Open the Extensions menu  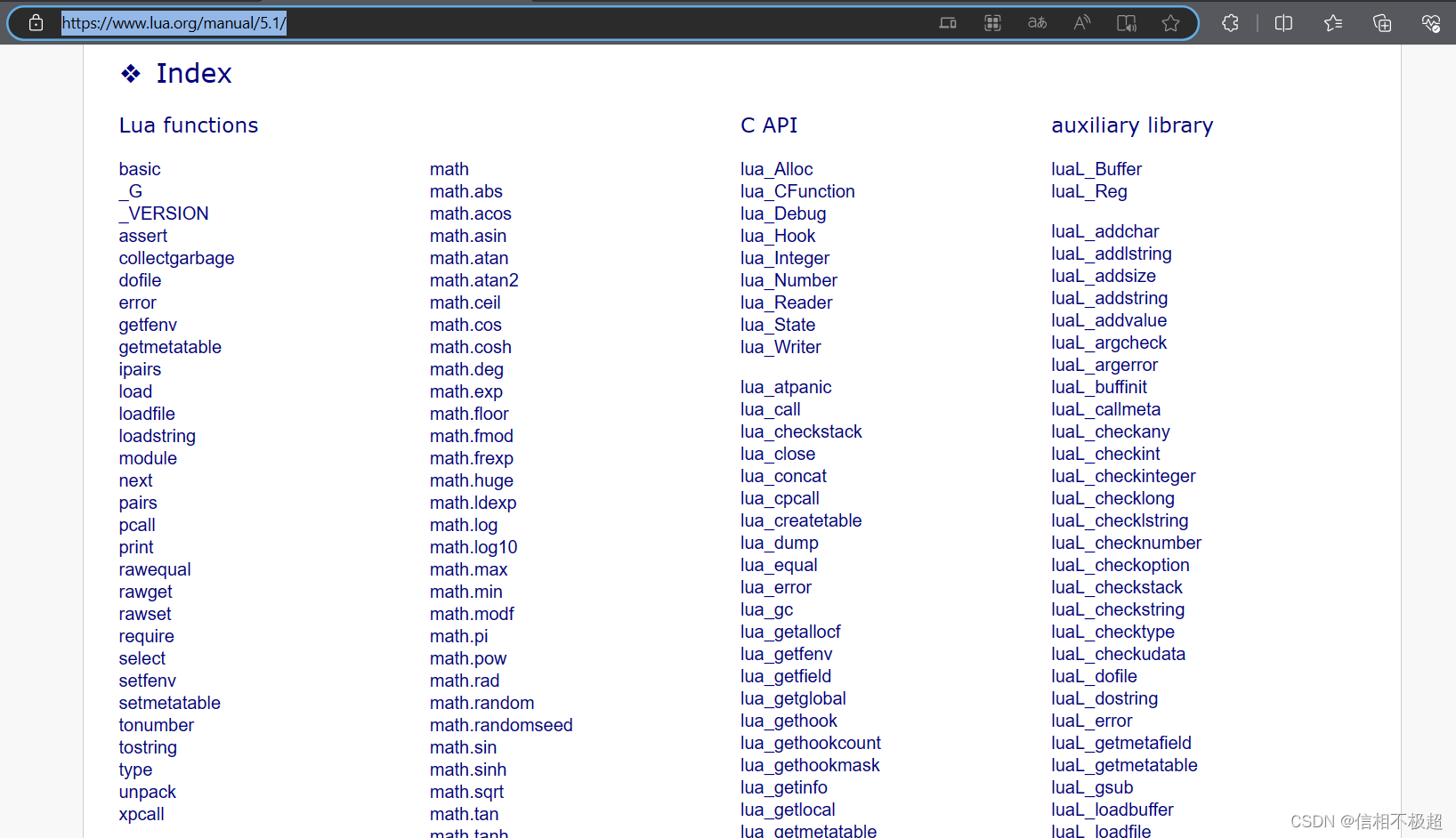coord(1230,23)
